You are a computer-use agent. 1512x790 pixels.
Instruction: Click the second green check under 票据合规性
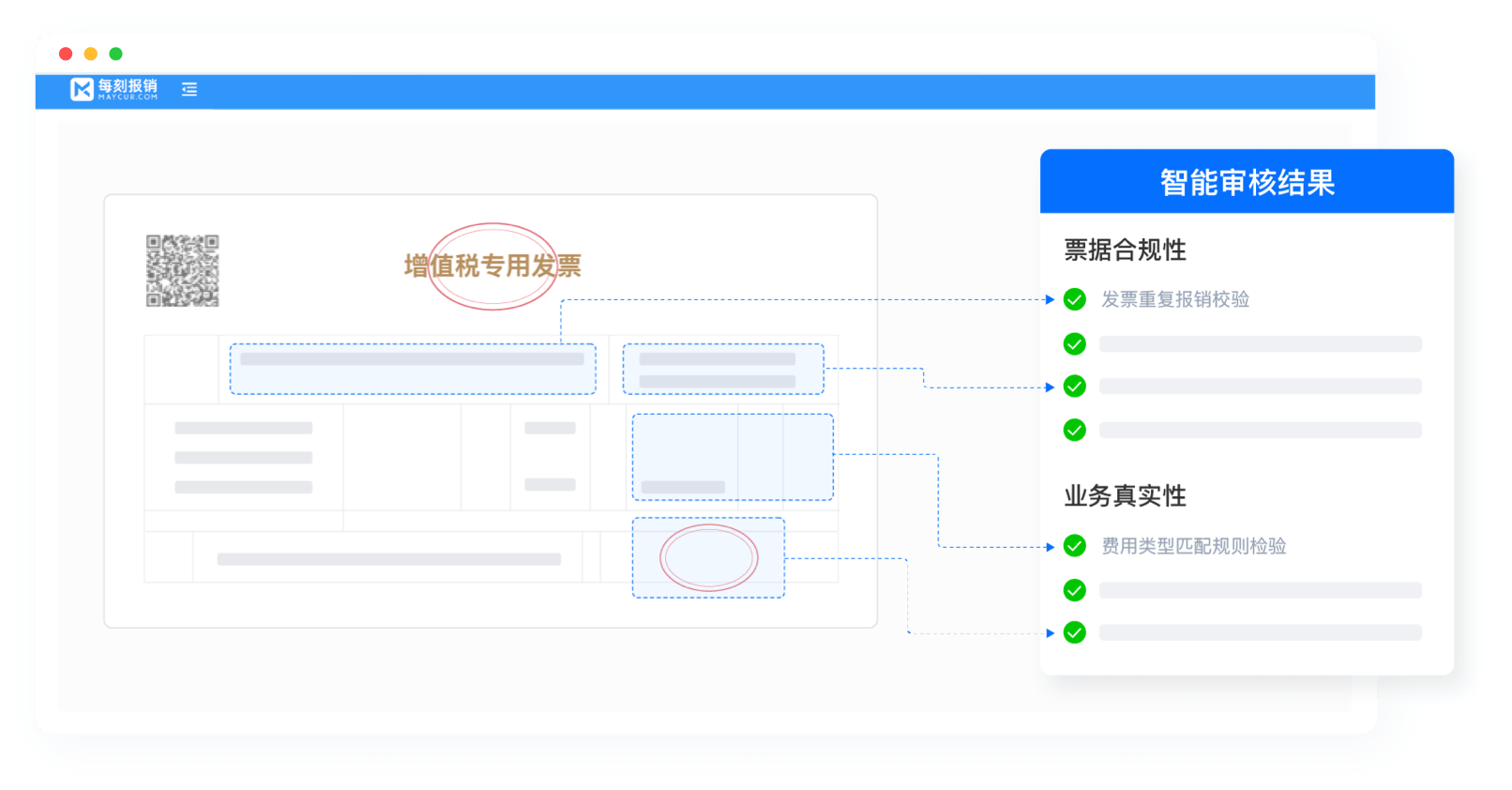[x=1075, y=344]
